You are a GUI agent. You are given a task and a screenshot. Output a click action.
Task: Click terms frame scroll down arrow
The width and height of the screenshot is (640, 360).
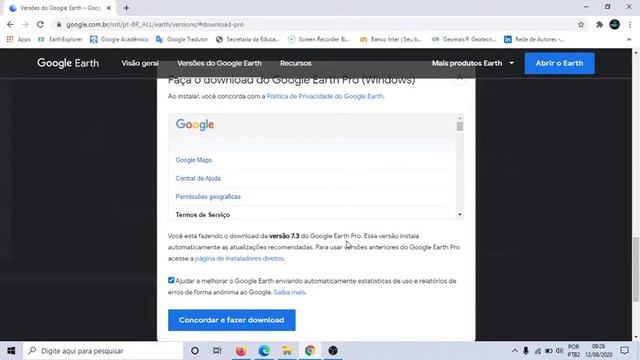tap(460, 215)
